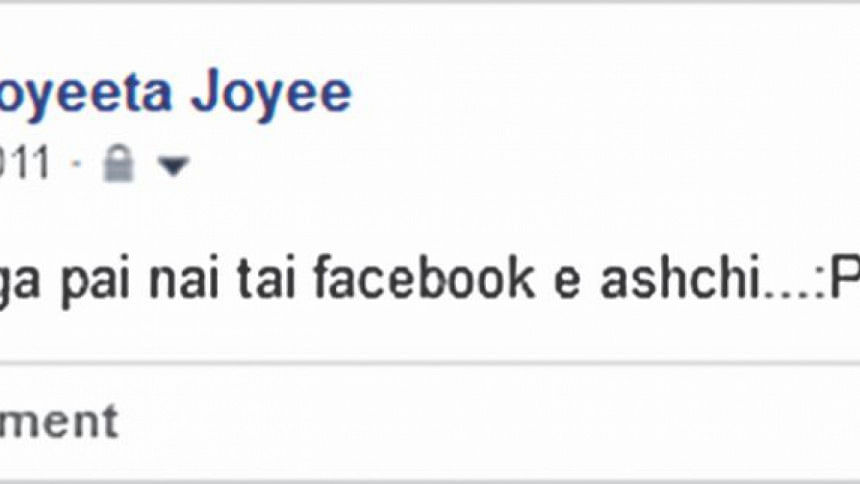
Task: Click the partially visible Comment button
Action: (59, 421)
